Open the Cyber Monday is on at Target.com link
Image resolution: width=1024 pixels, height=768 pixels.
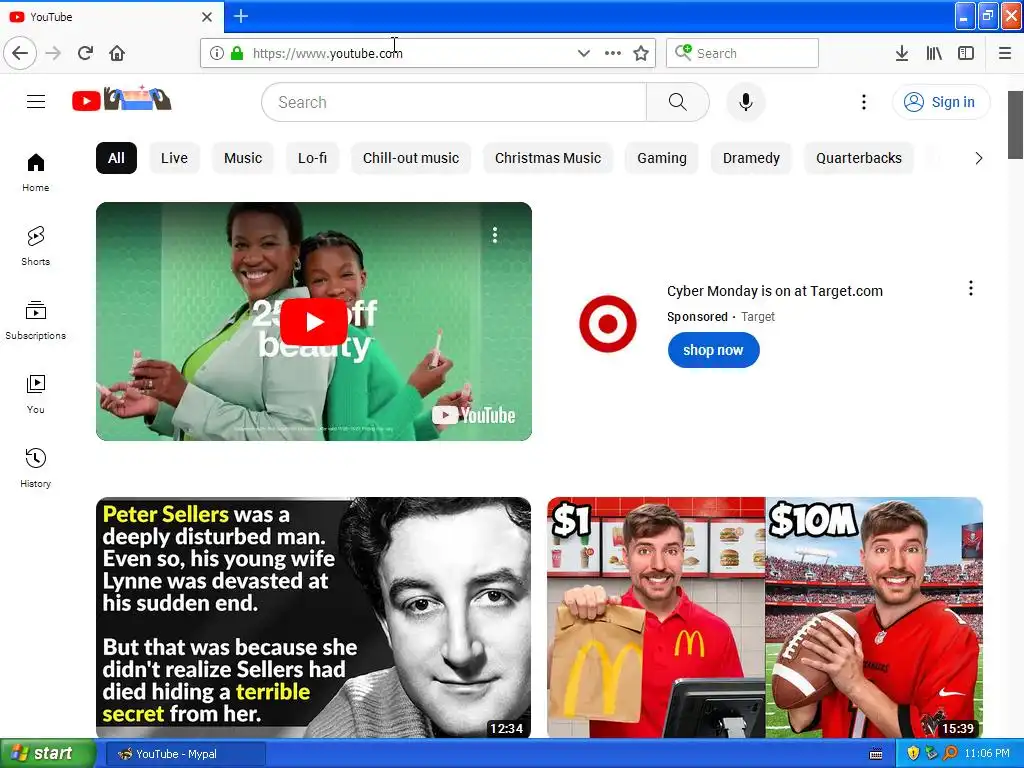pos(775,291)
